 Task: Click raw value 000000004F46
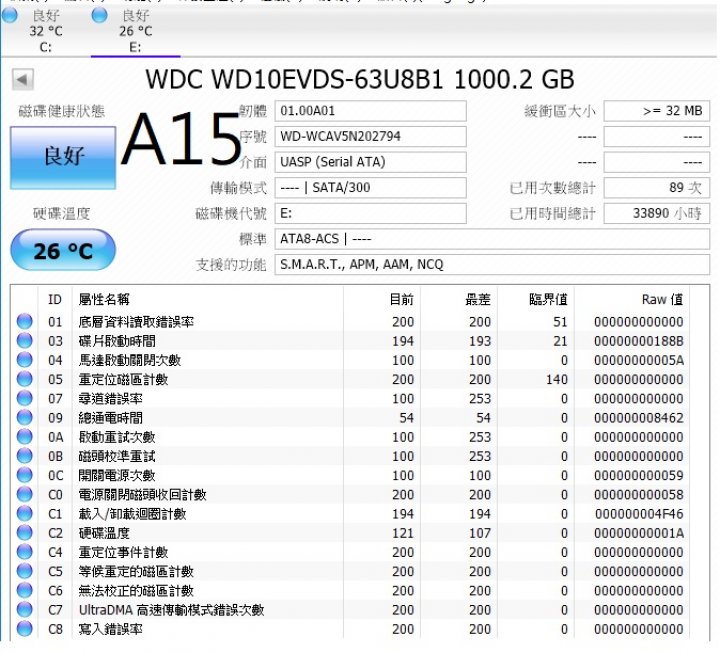click(x=639, y=514)
